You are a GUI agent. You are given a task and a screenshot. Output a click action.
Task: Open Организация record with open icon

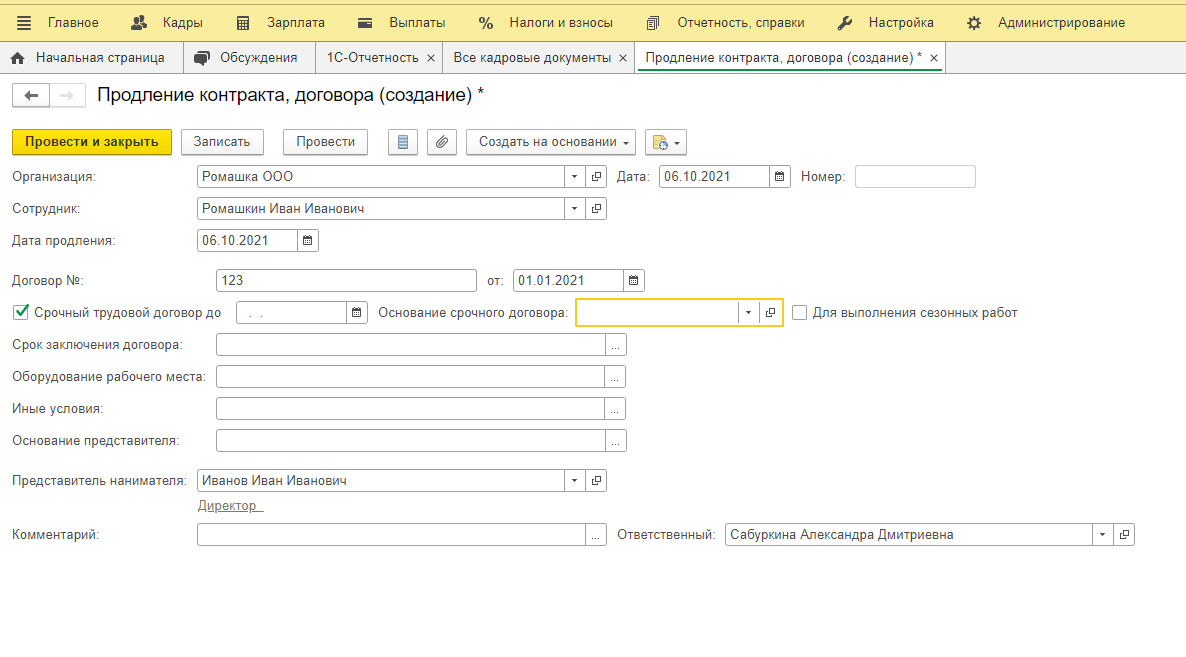pos(596,177)
